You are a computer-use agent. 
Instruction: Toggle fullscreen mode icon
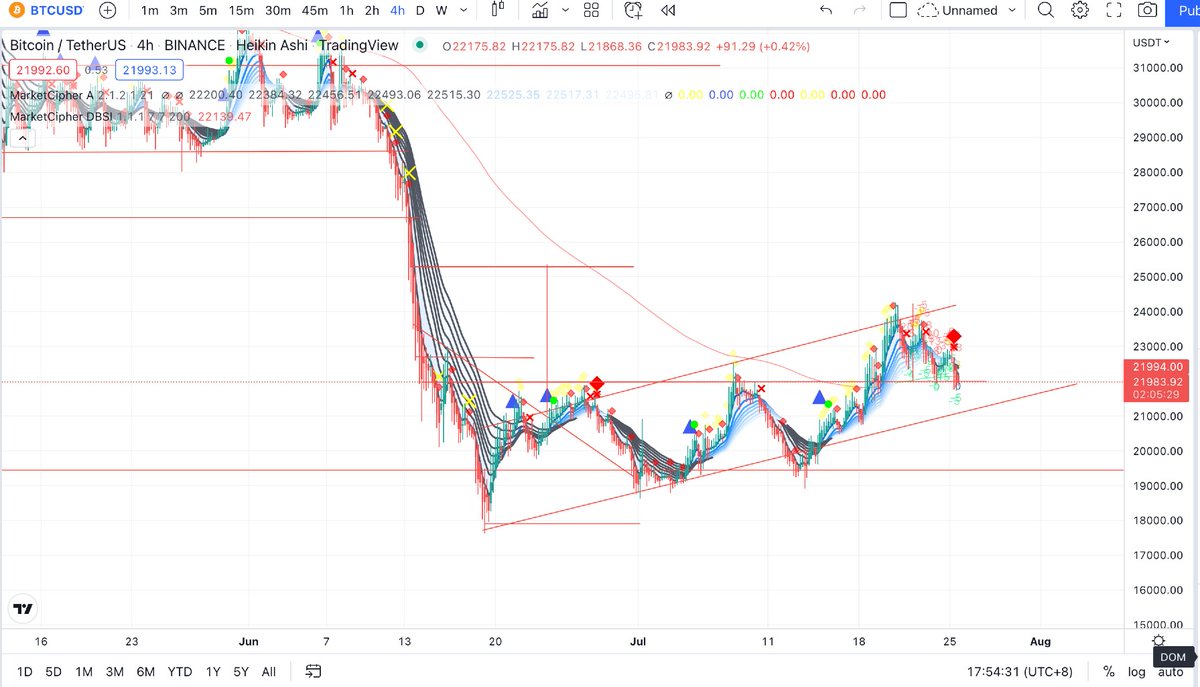point(1115,10)
